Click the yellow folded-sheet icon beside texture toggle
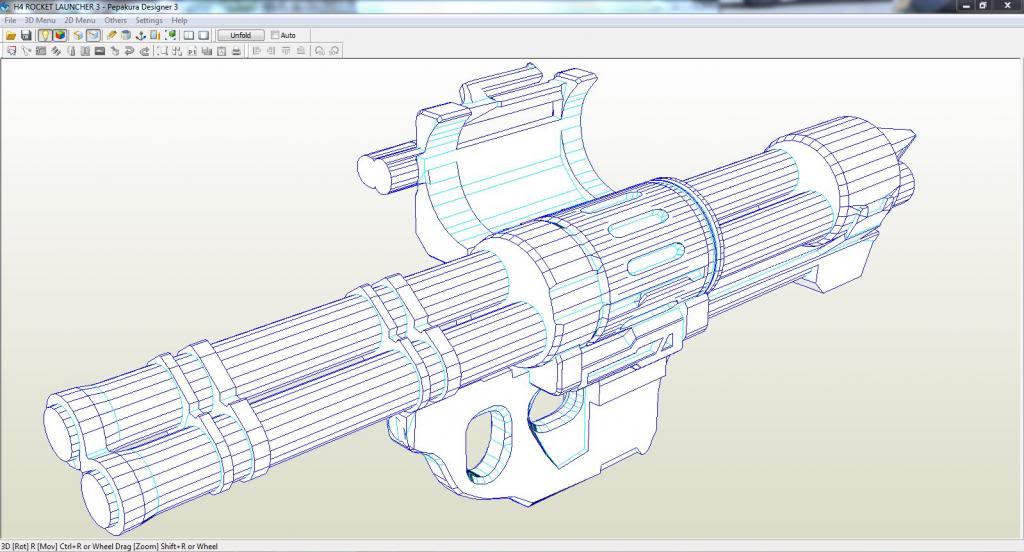The width and height of the screenshot is (1024, 552). pos(78,35)
